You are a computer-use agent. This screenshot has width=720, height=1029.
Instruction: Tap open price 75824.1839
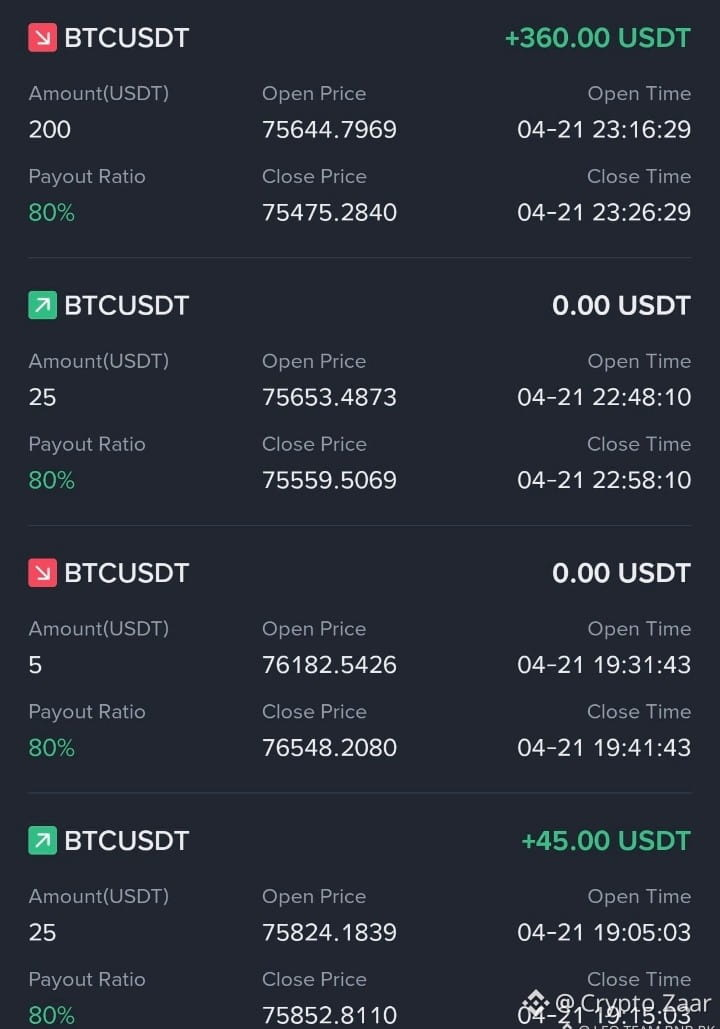click(329, 933)
